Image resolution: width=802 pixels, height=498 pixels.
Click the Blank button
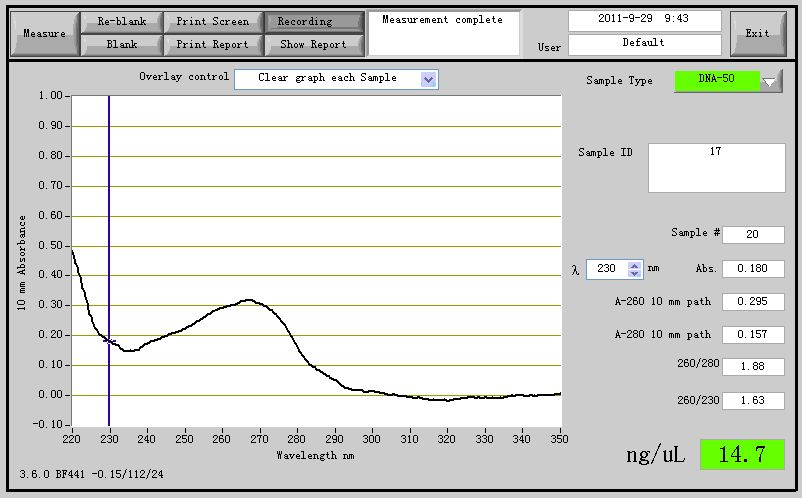tap(122, 44)
